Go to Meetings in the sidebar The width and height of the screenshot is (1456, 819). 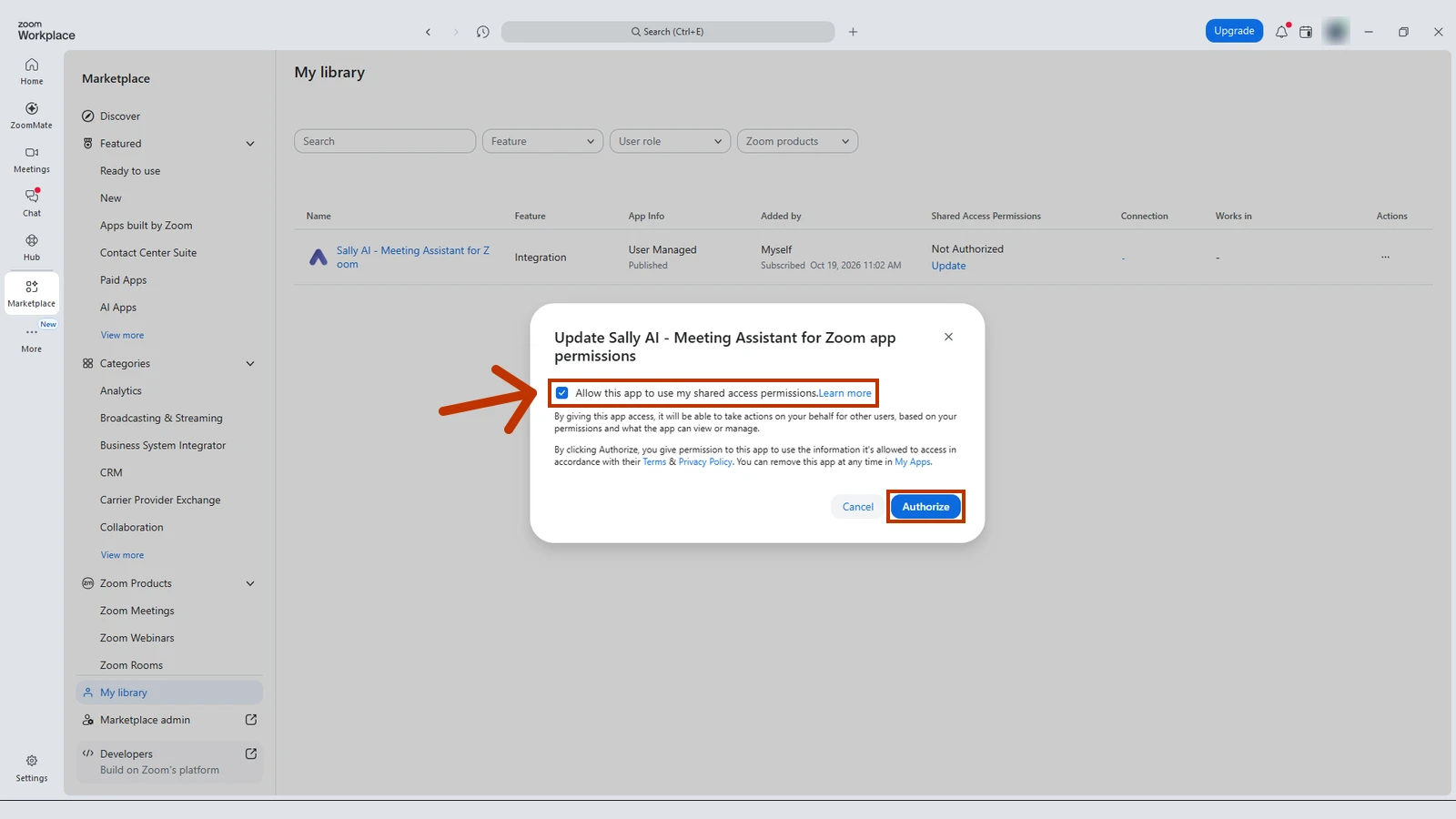click(32, 159)
